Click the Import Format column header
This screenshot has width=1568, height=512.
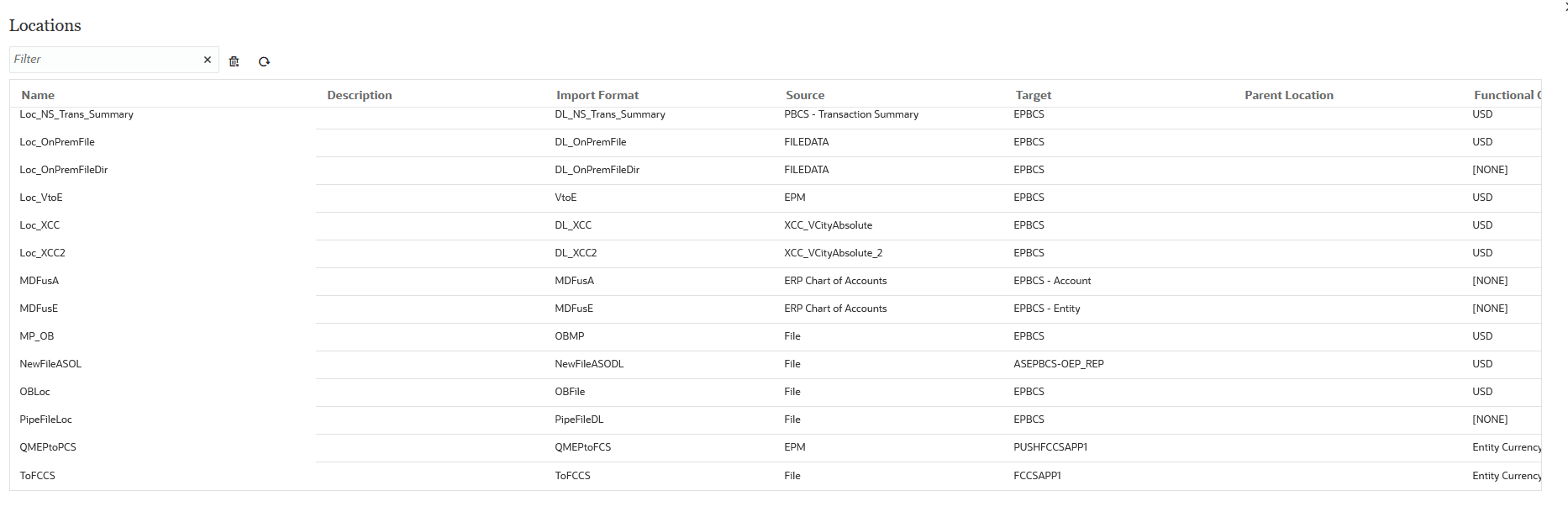click(597, 95)
